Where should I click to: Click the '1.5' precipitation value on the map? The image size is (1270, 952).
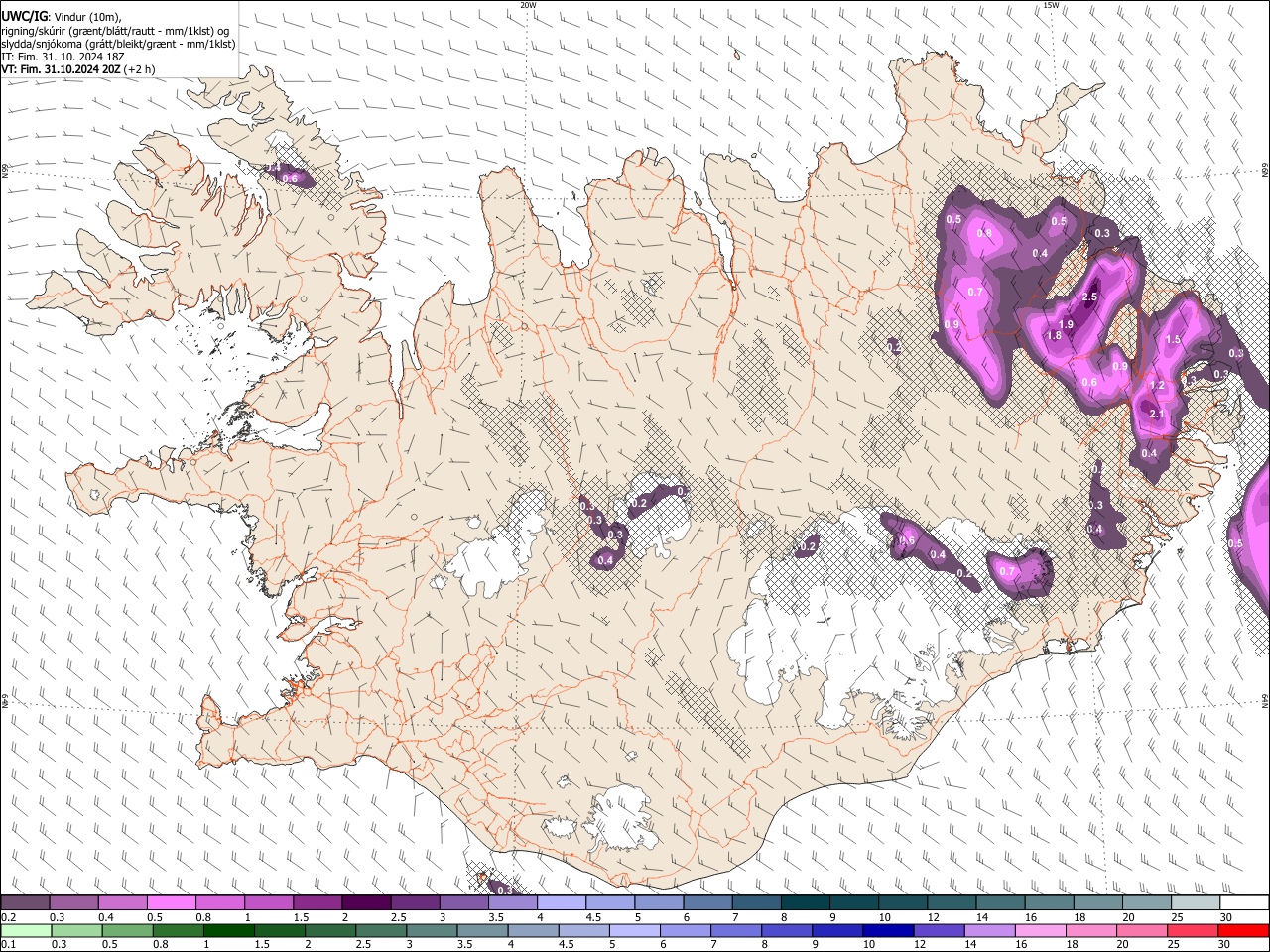(x=1173, y=340)
